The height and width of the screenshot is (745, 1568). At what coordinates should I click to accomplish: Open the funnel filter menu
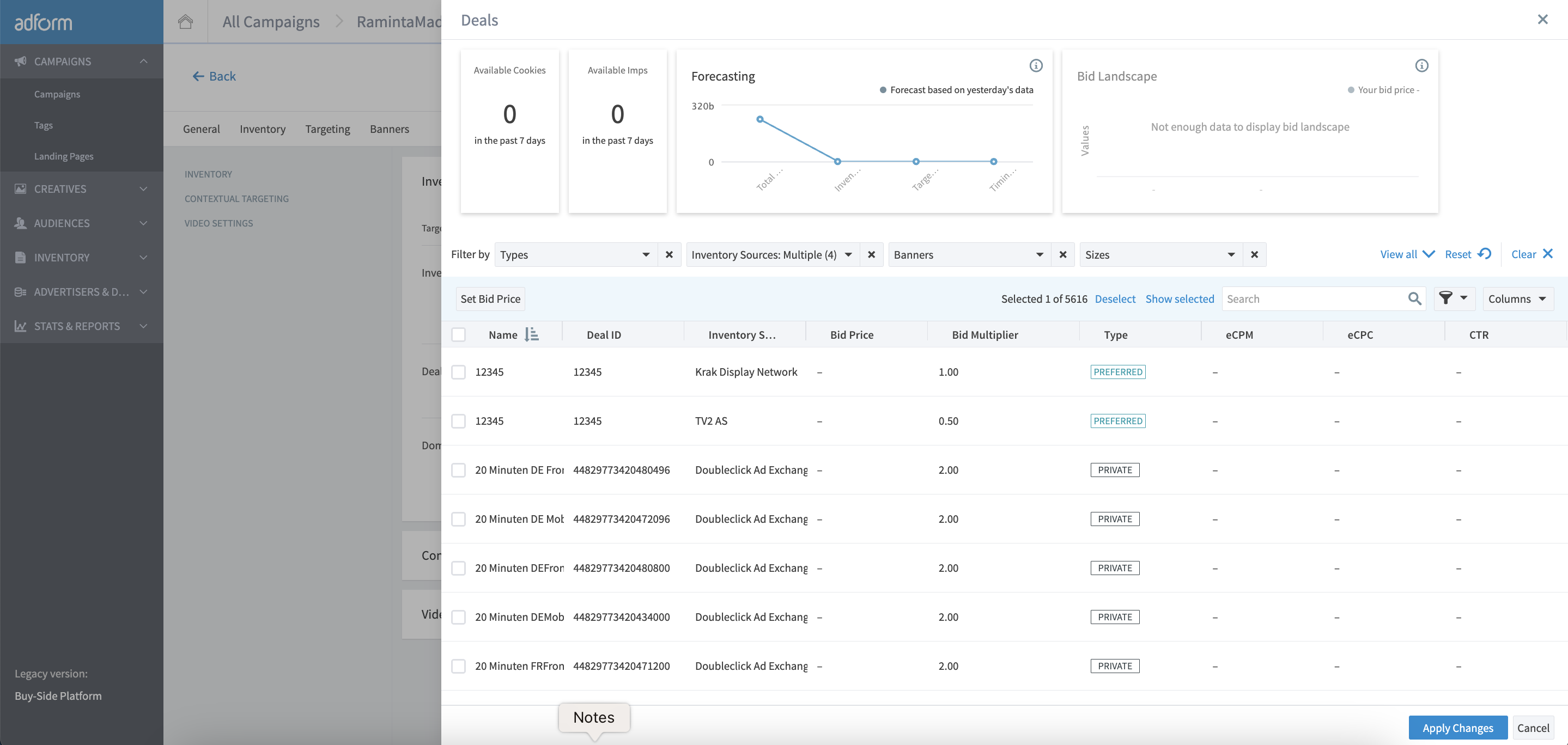coord(1454,298)
